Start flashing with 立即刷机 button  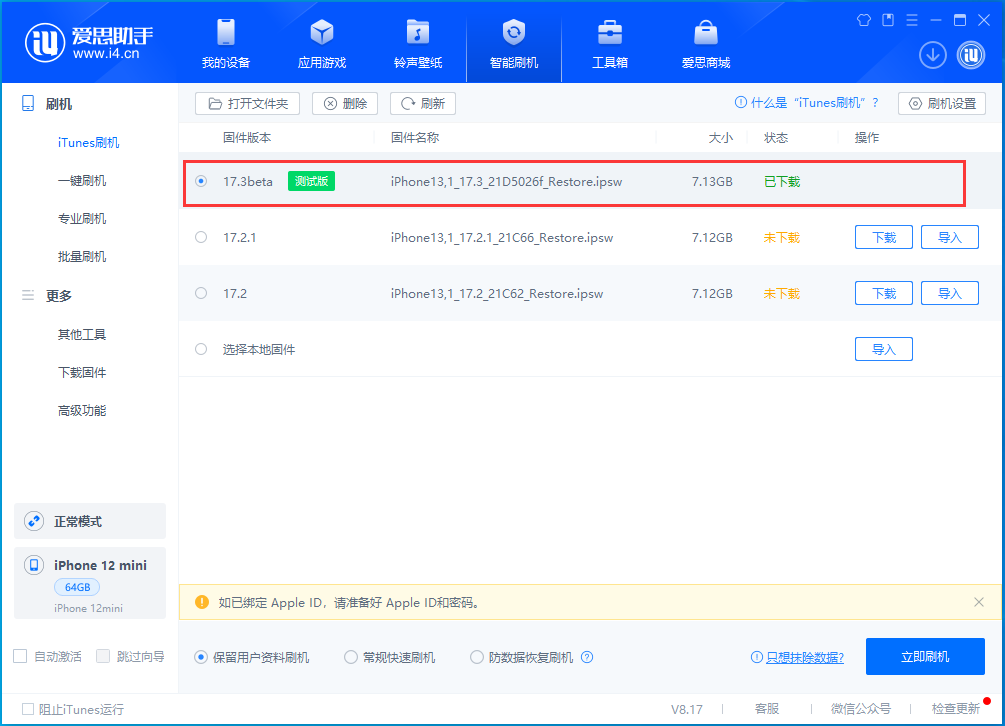(x=924, y=657)
